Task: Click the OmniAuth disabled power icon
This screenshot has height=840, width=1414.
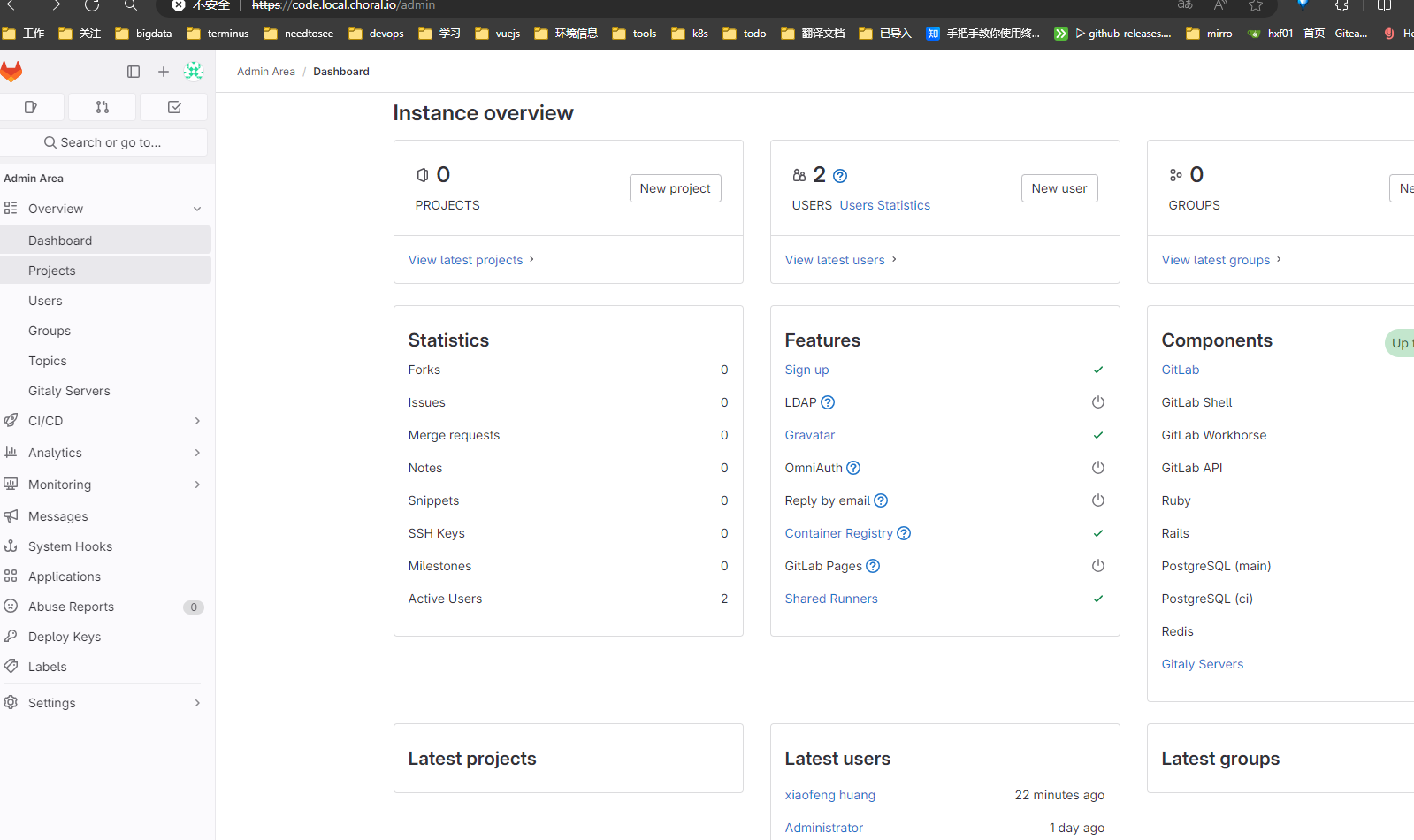Action: point(1098,468)
